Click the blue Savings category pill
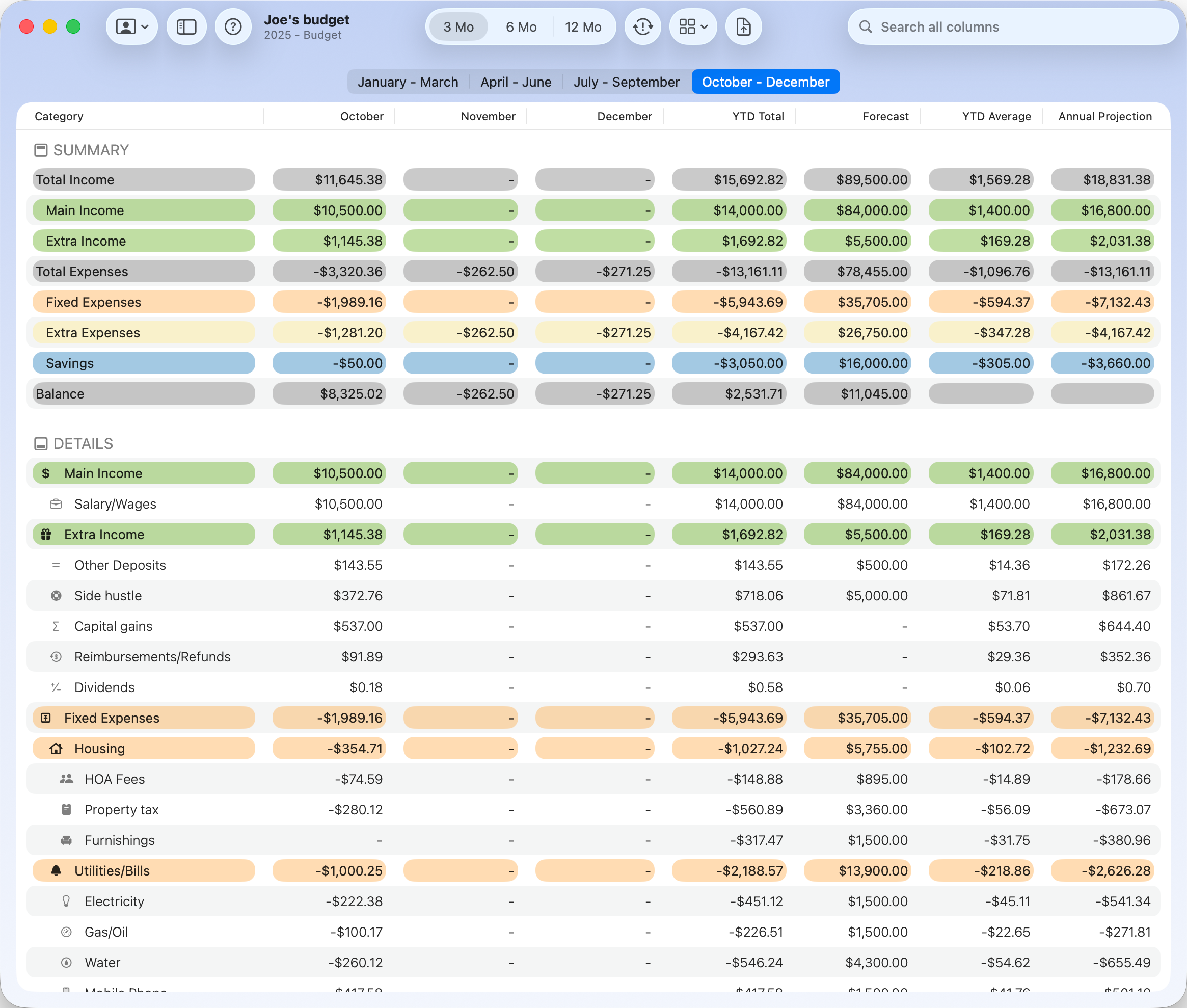The image size is (1187, 1008). click(143, 363)
